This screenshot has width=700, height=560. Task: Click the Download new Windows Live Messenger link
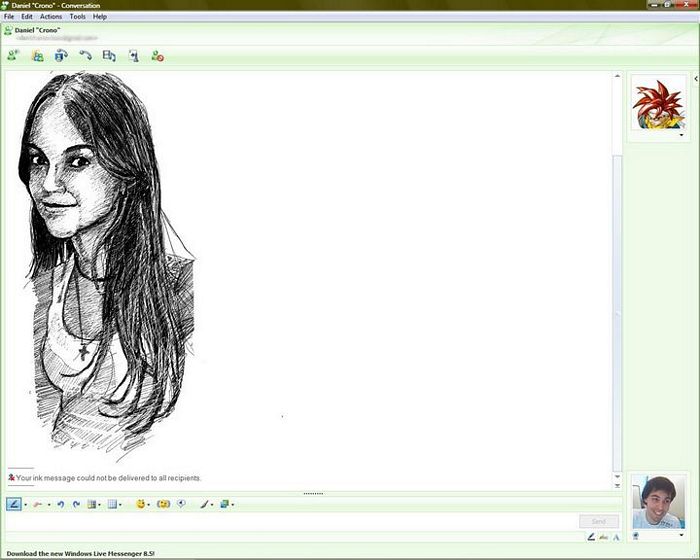tap(80, 553)
